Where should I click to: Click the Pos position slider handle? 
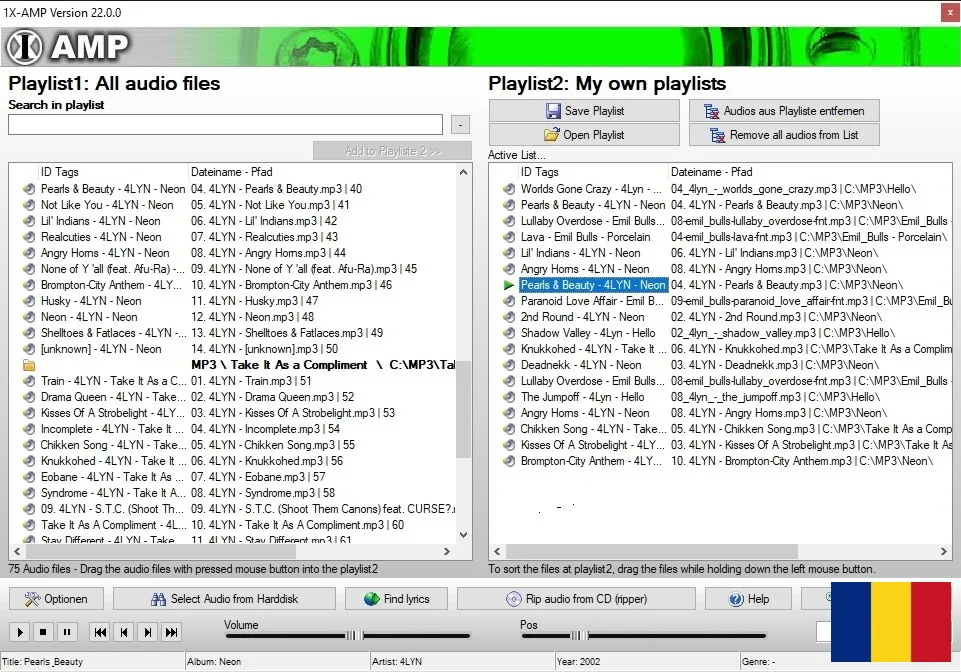(578, 635)
